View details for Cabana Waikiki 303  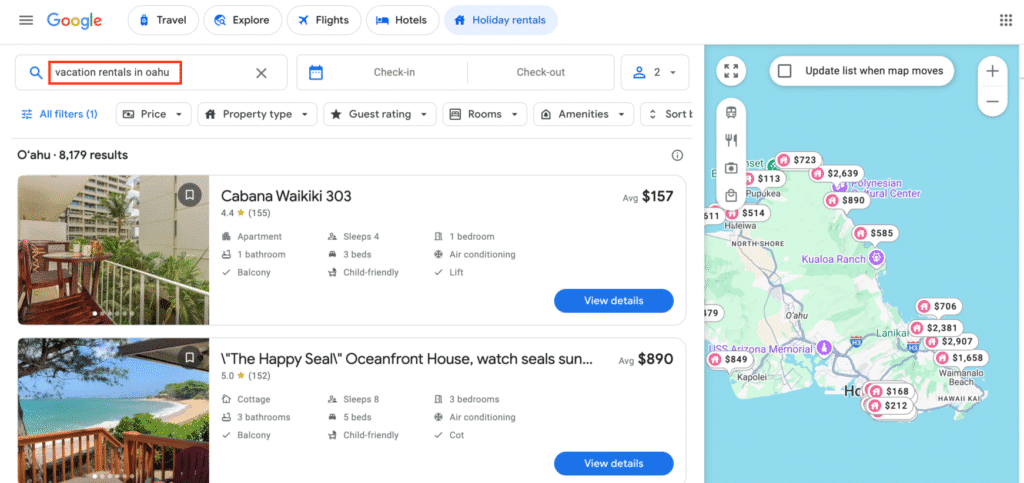614,301
